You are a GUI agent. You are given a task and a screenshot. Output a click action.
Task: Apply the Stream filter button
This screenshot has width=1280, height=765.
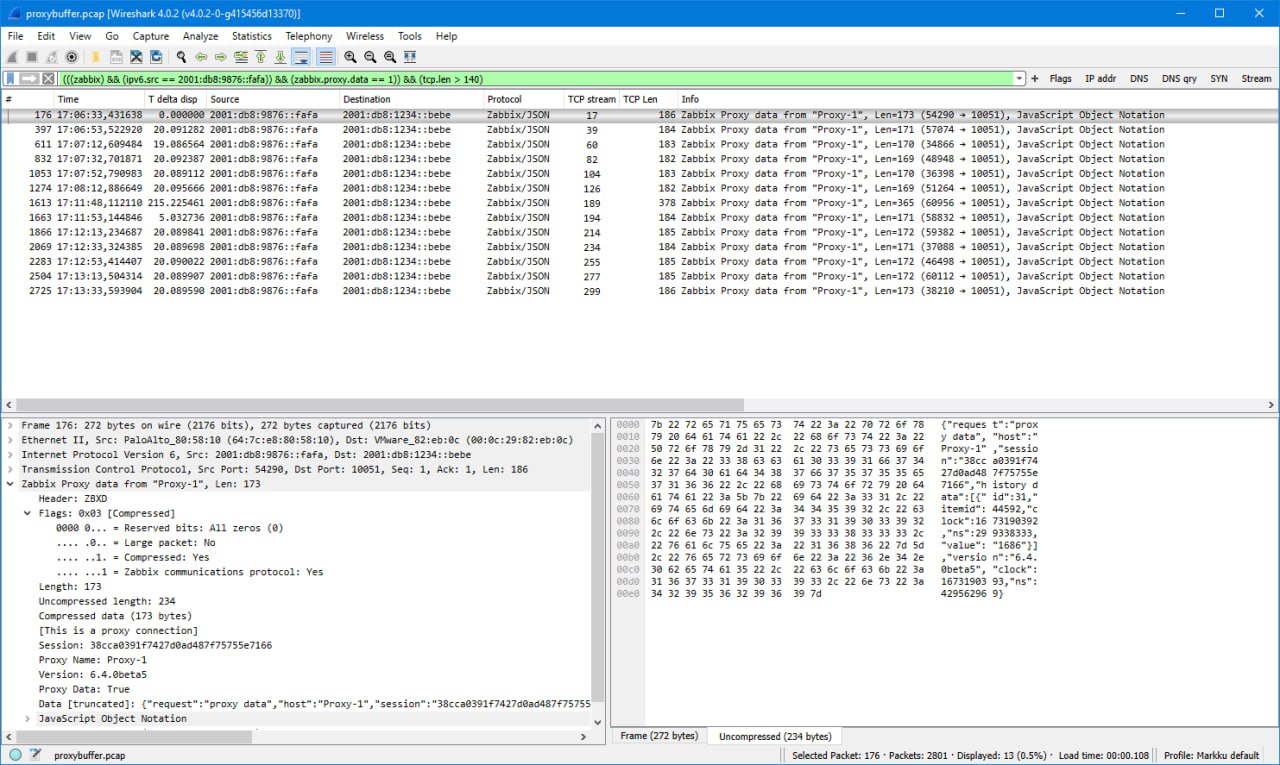click(1256, 78)
